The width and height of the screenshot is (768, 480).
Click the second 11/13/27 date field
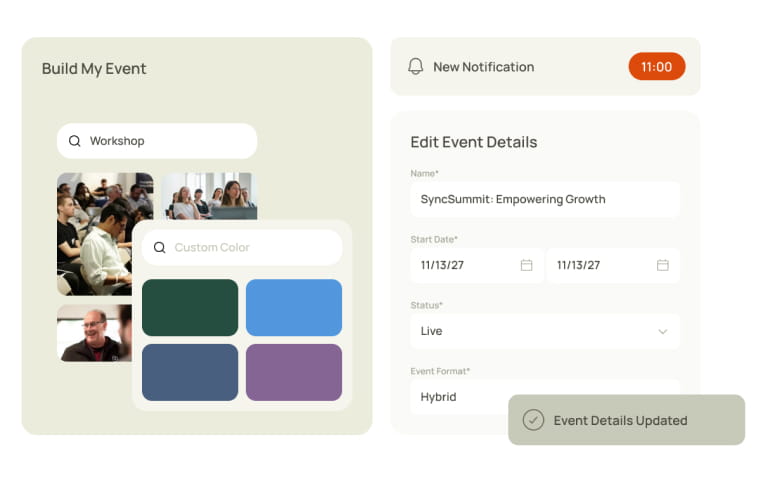click(x=613, y=265)
